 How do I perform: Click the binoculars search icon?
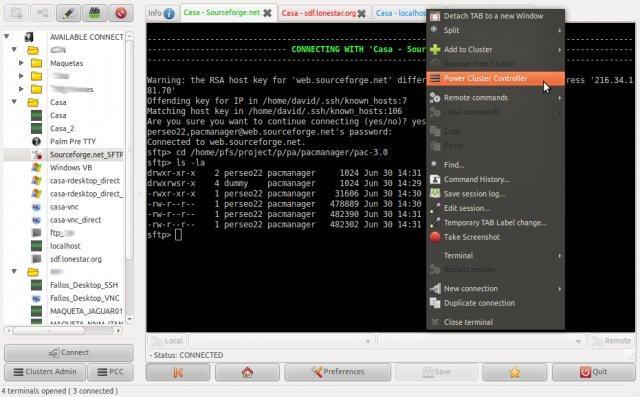(95, 13)
